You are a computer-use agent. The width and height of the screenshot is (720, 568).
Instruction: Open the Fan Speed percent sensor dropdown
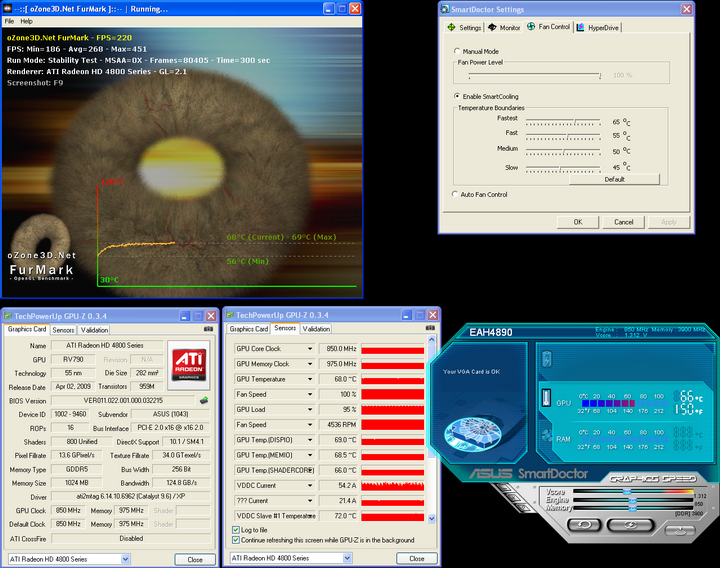click(x=310, y=394)
